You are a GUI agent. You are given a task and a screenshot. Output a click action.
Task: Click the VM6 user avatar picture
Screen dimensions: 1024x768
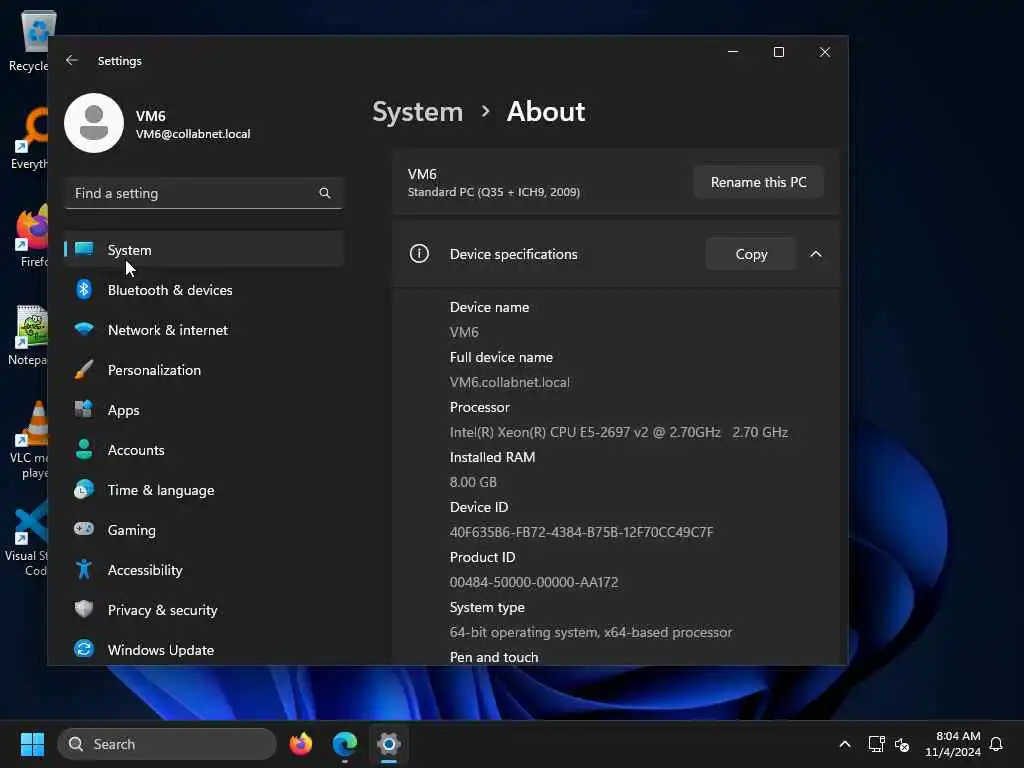click(x=94, y=123)
